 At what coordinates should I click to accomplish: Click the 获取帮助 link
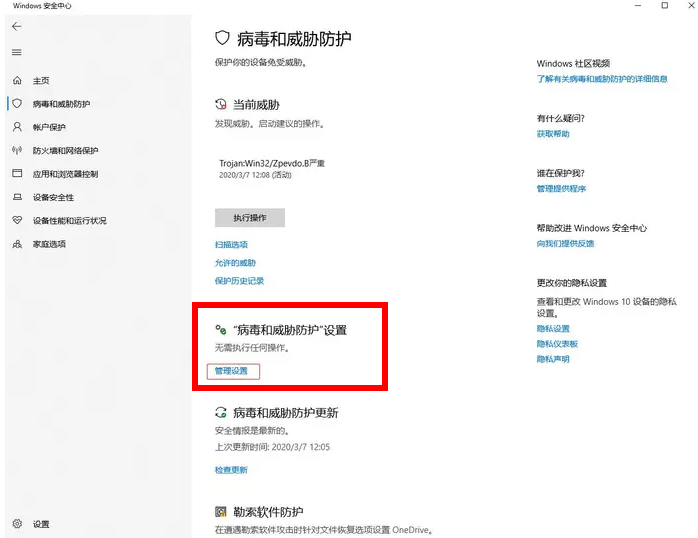(553, 133)
